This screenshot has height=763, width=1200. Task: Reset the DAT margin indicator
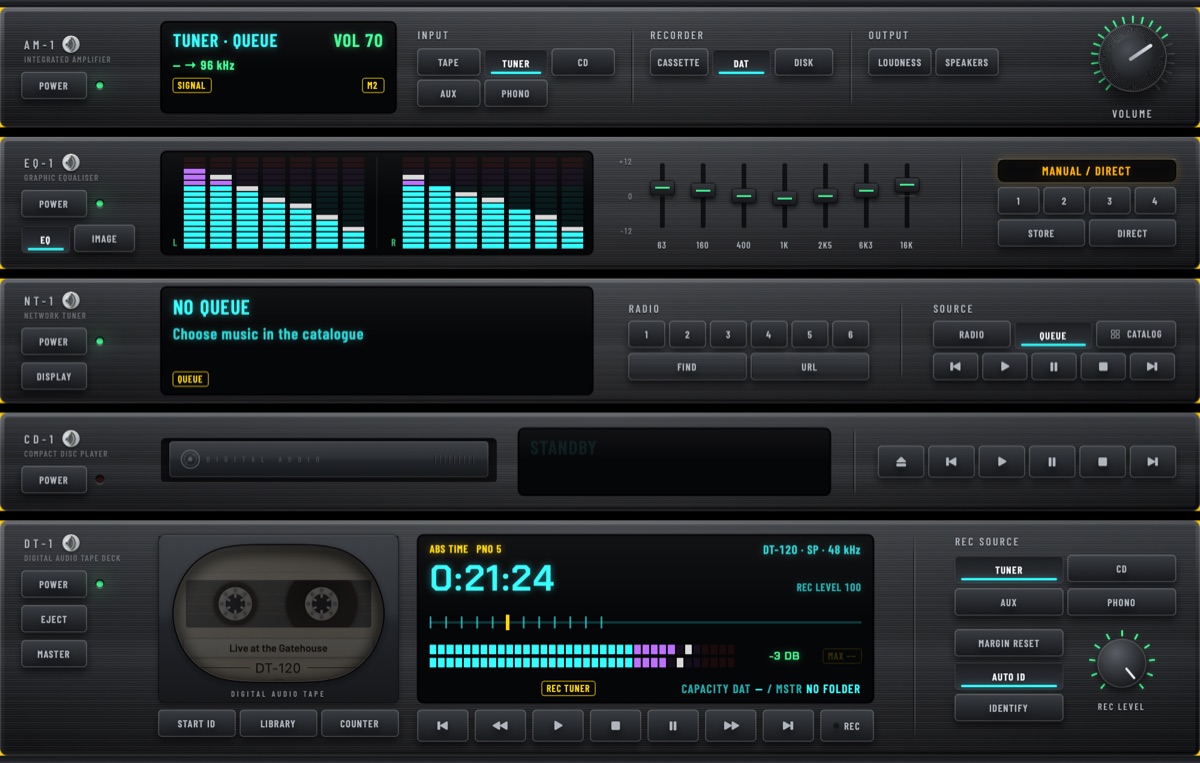point(1008,643)
